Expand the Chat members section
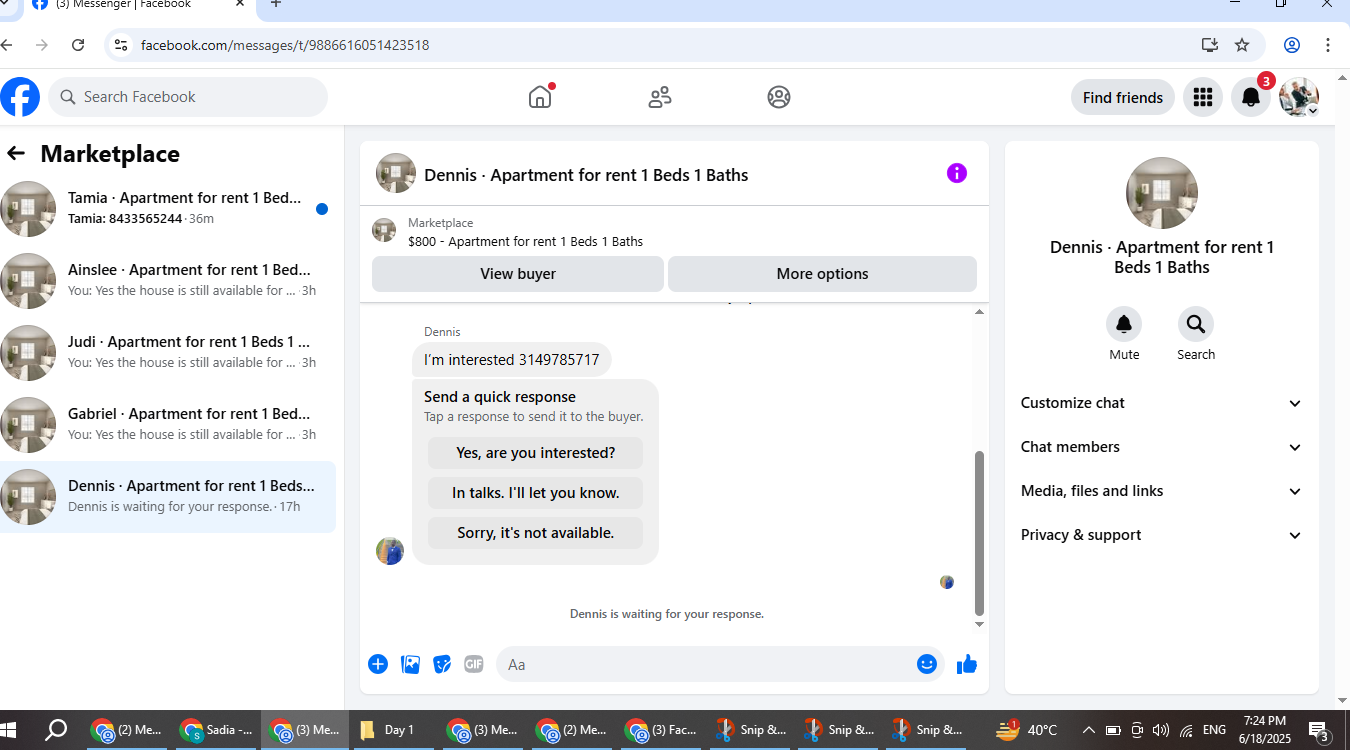The image size is (1350, 750). tap(1162, 447)
